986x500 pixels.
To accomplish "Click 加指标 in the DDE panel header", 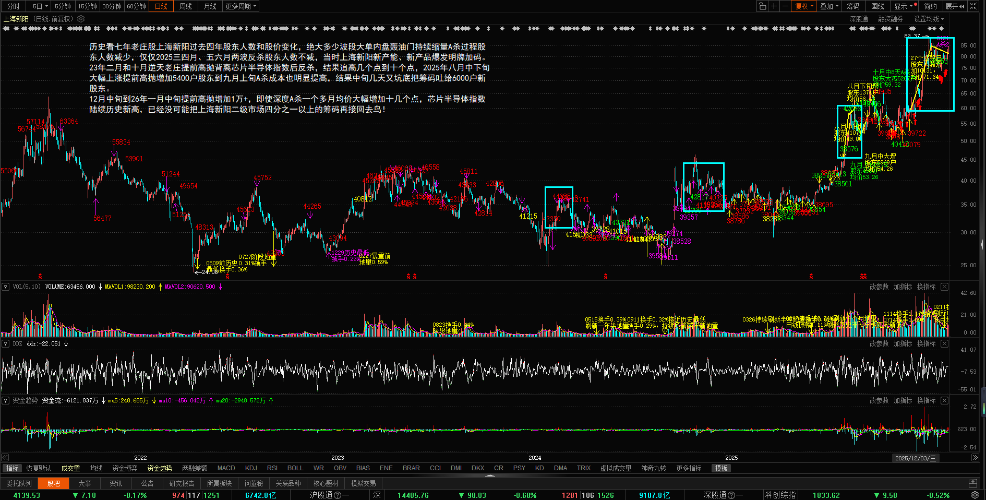I will pos(903,344).
